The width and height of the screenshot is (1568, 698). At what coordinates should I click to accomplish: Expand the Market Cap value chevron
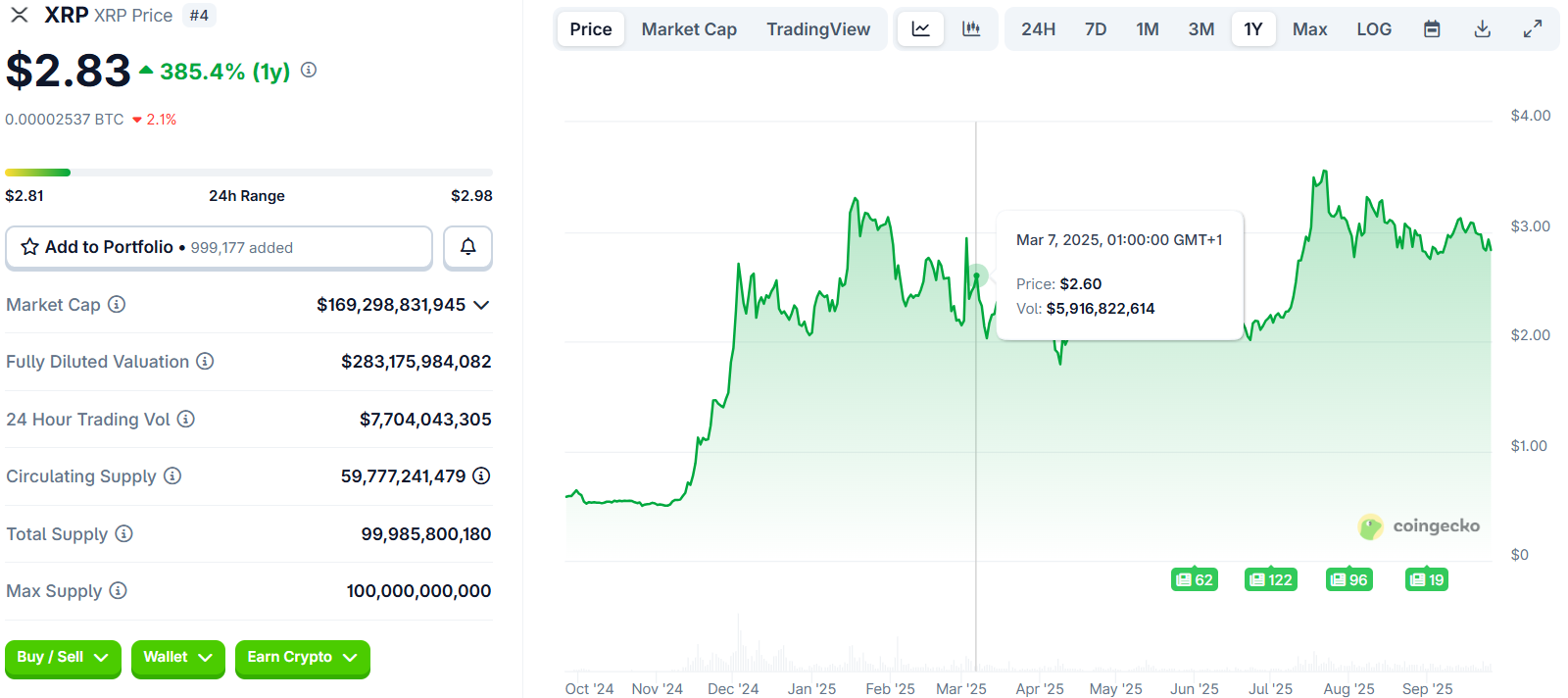pyautogui.click(x=481, y=305)
